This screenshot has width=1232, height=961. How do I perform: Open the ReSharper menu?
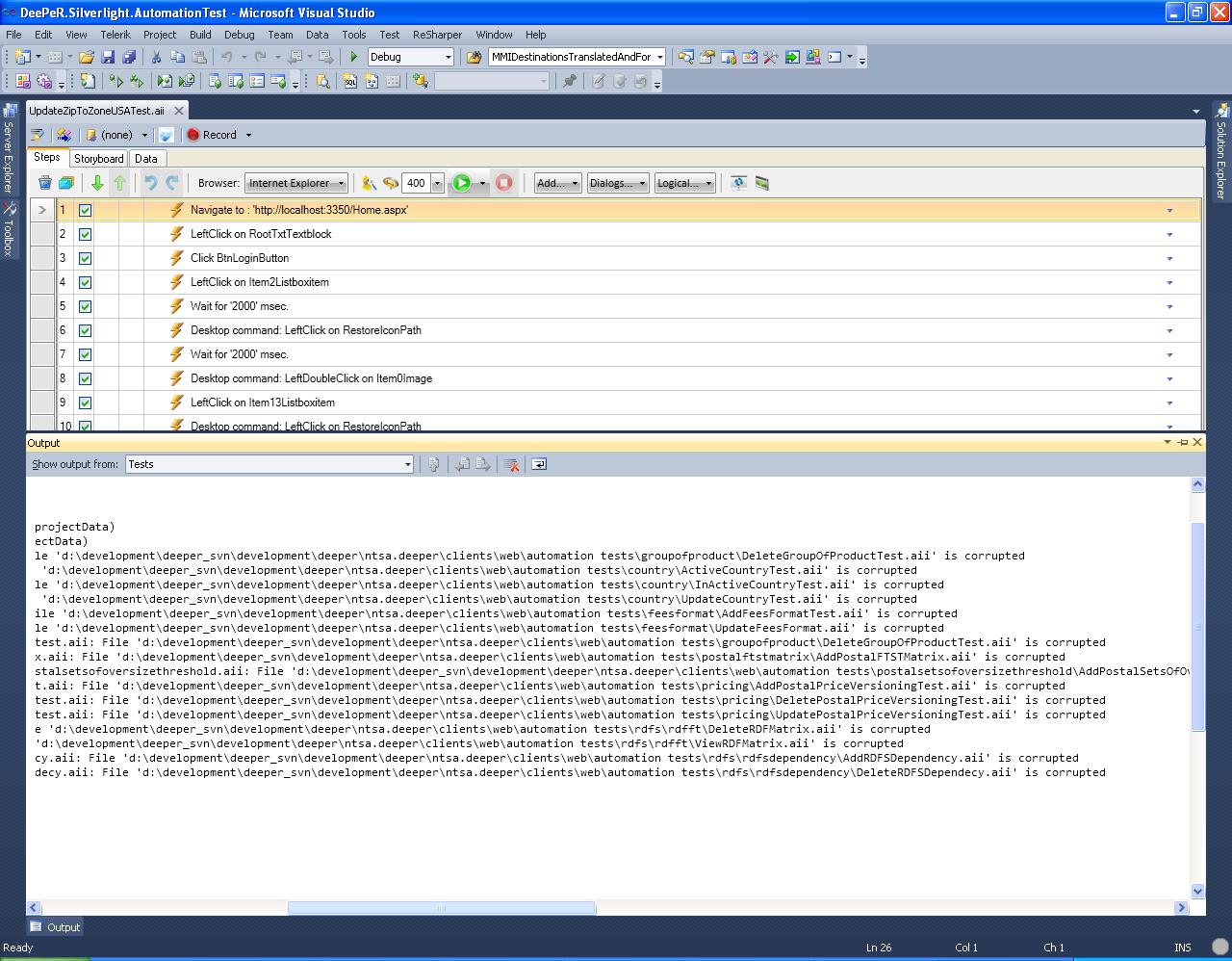point(437,34)
